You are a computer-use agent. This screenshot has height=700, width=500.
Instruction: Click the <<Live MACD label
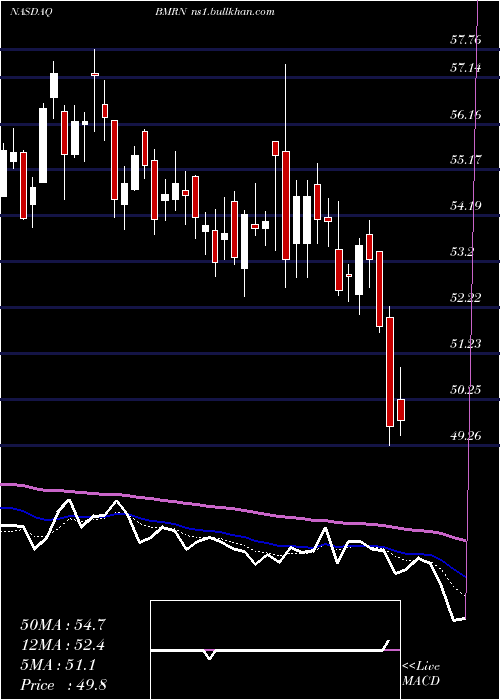click(x=421, y=673)
